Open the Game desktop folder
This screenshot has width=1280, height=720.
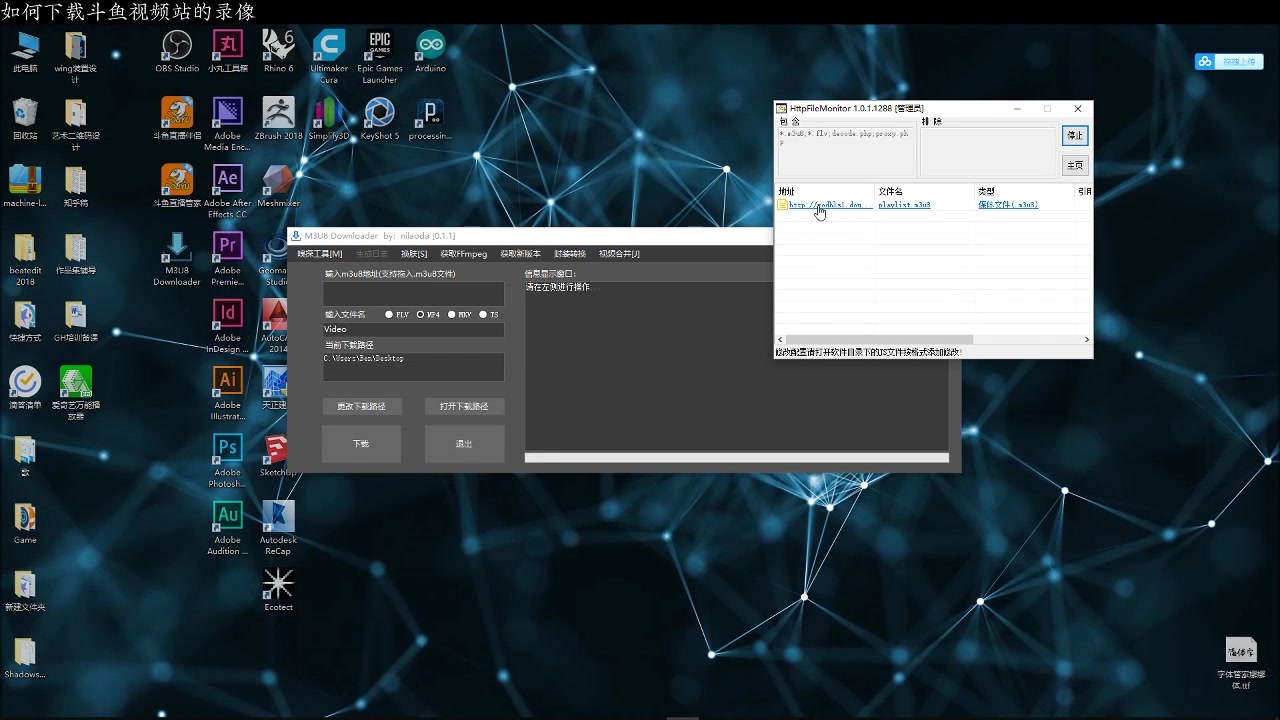(x=25, y=522)
